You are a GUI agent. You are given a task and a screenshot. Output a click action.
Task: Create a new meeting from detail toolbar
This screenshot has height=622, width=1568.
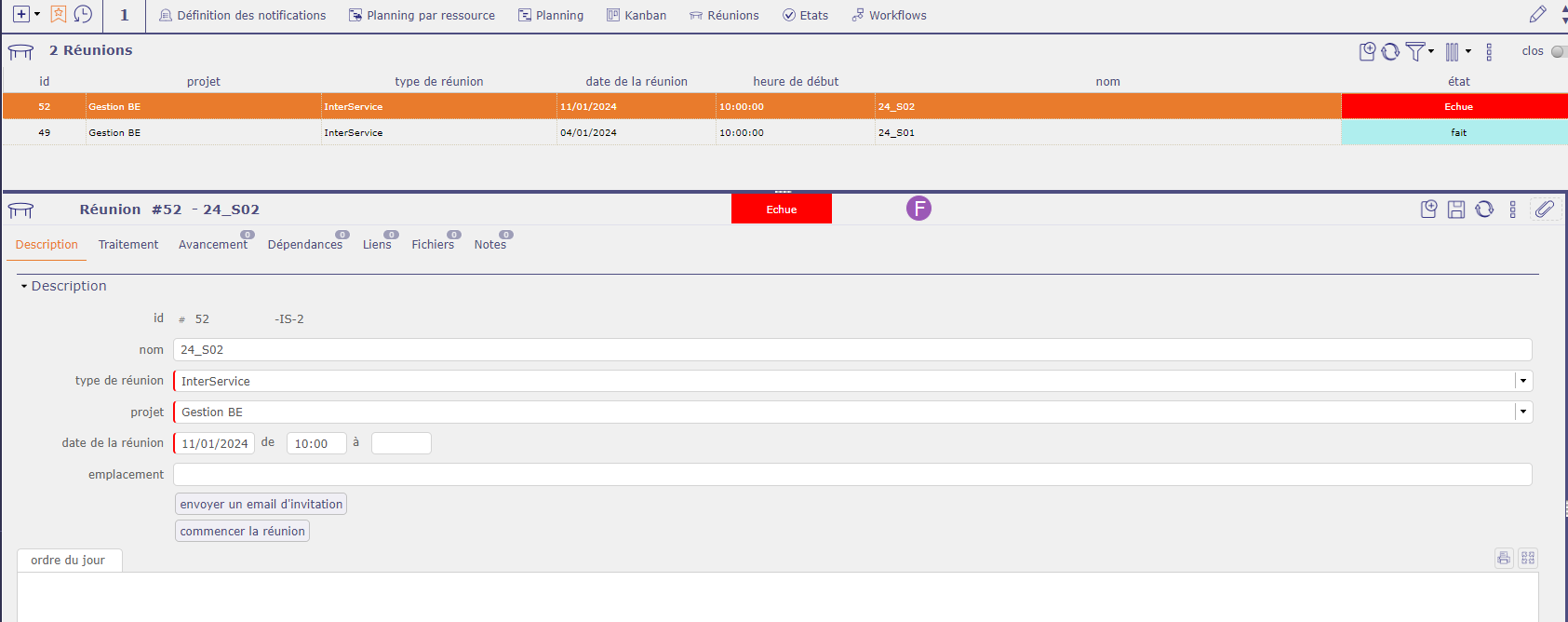pos(1428,210)
